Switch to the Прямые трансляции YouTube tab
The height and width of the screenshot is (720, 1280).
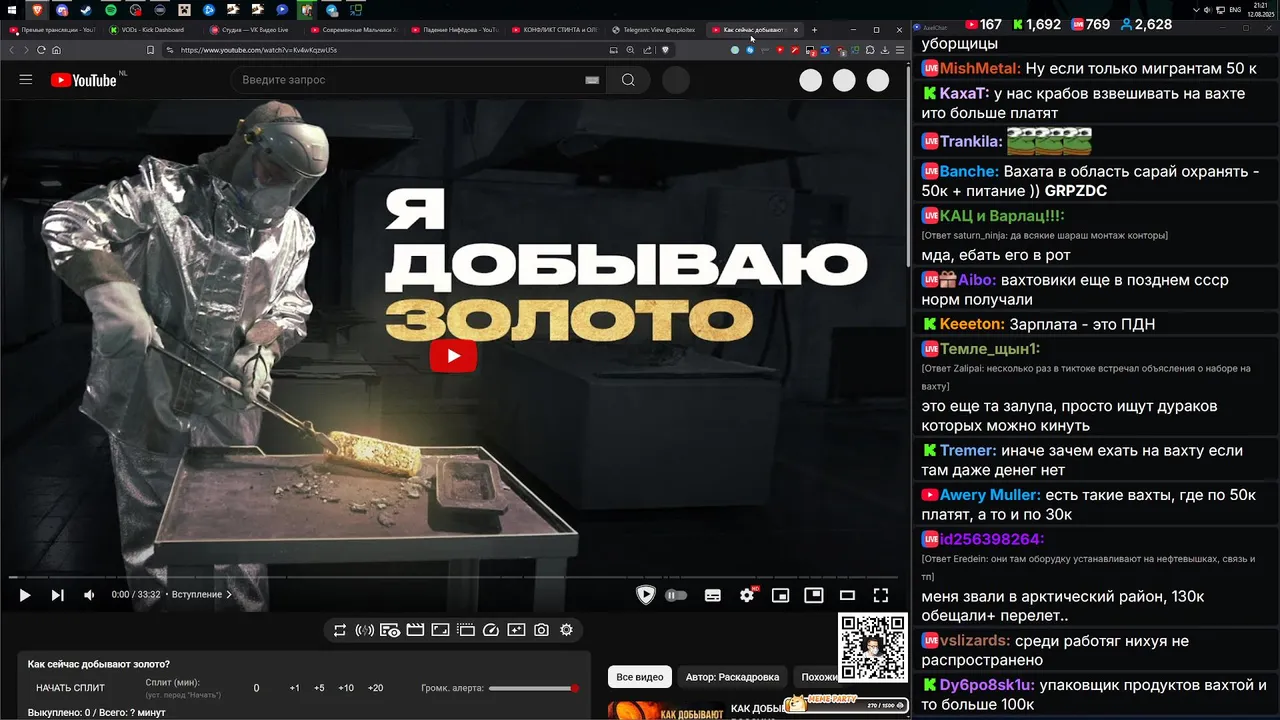pos(52,30)
